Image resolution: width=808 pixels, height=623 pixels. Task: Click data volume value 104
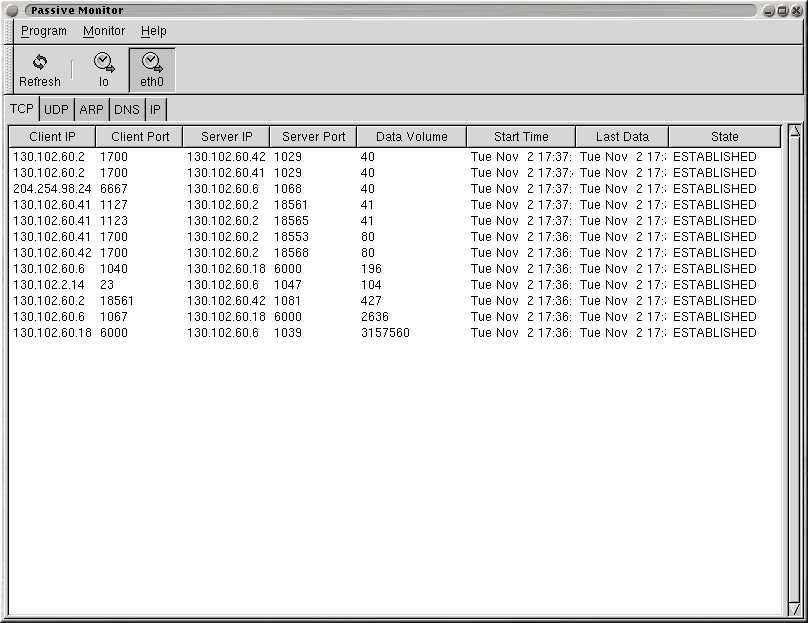(x=371, y=284)
